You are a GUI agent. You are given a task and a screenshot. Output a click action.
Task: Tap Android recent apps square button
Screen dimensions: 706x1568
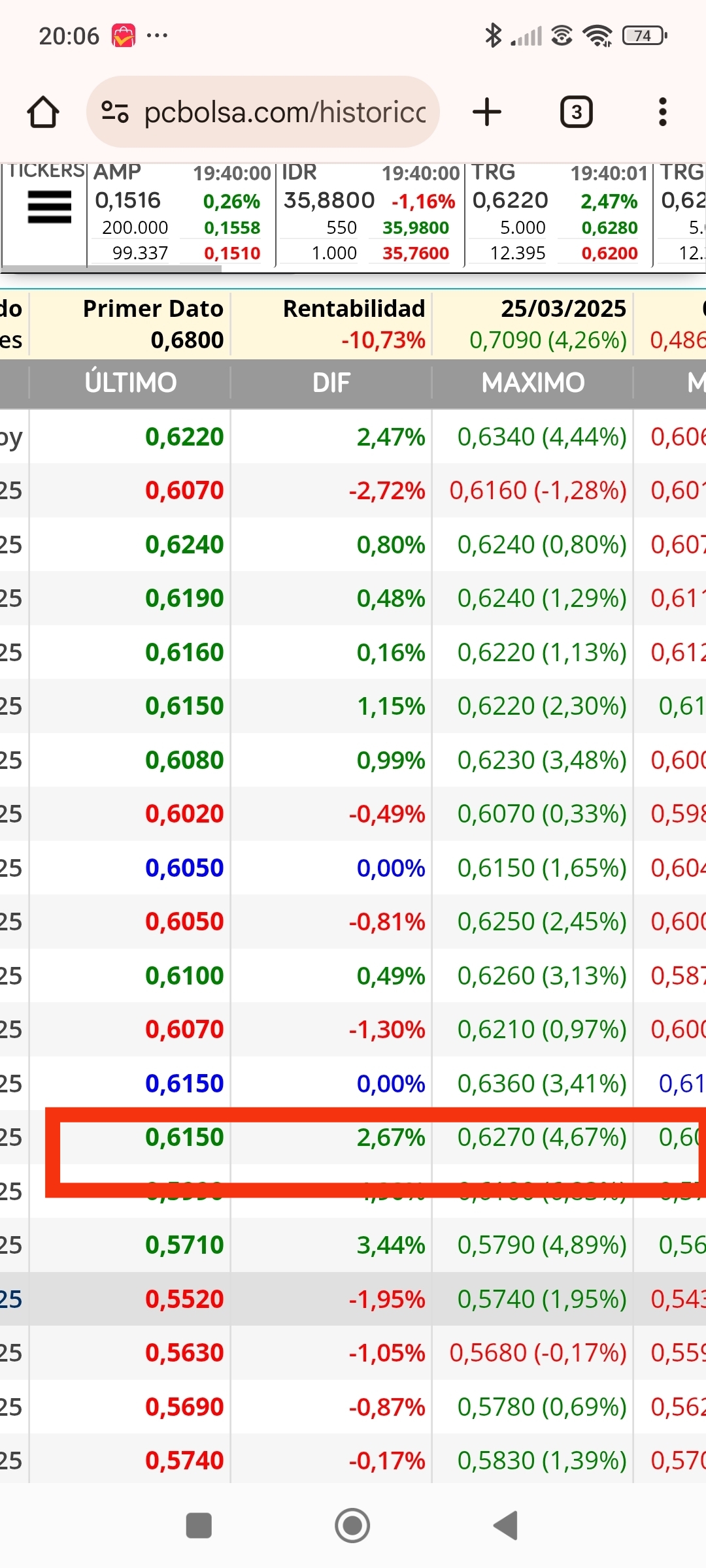point(199,1526)
